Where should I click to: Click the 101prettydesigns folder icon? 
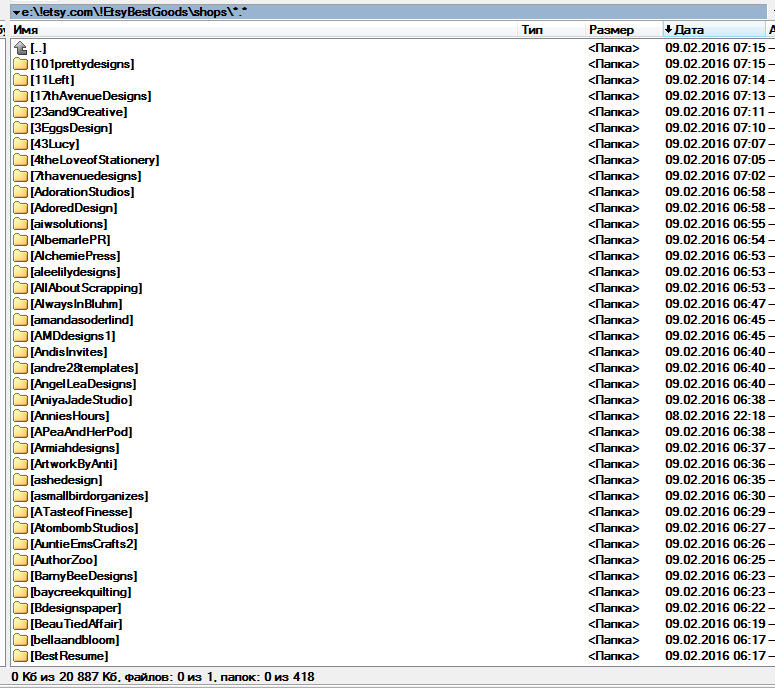20,64
